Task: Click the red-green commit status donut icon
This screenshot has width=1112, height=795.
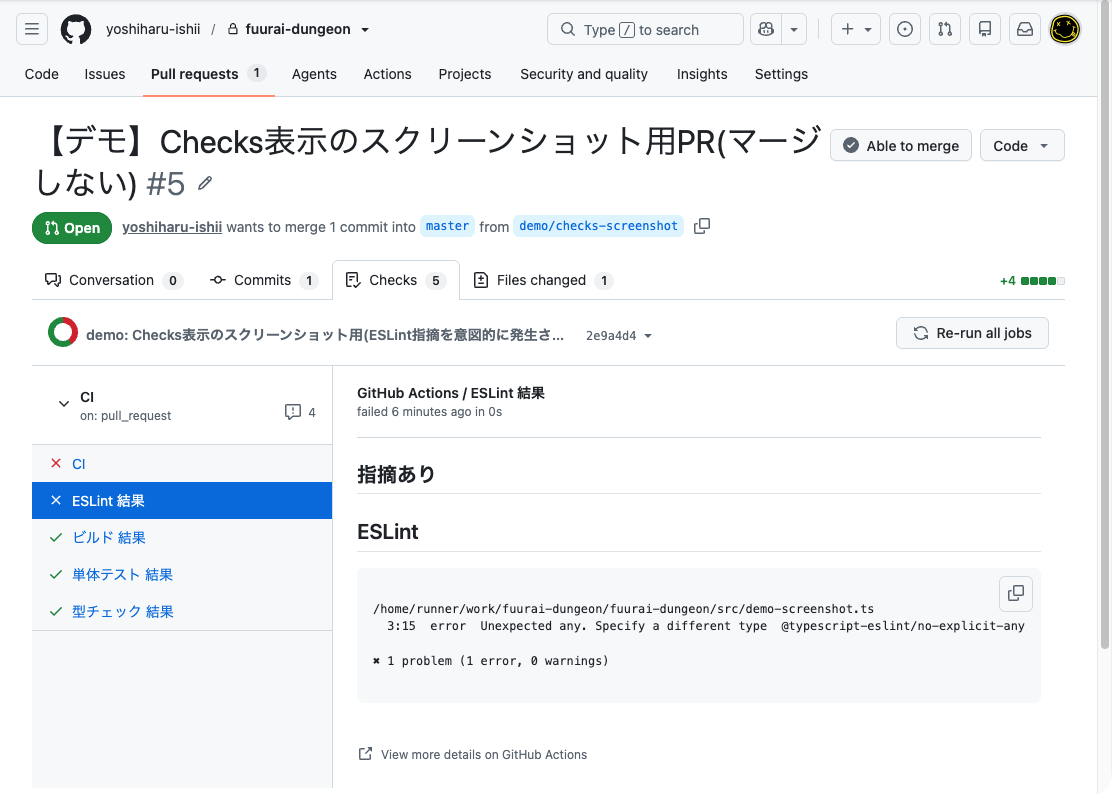Action: tap(63, 333)
